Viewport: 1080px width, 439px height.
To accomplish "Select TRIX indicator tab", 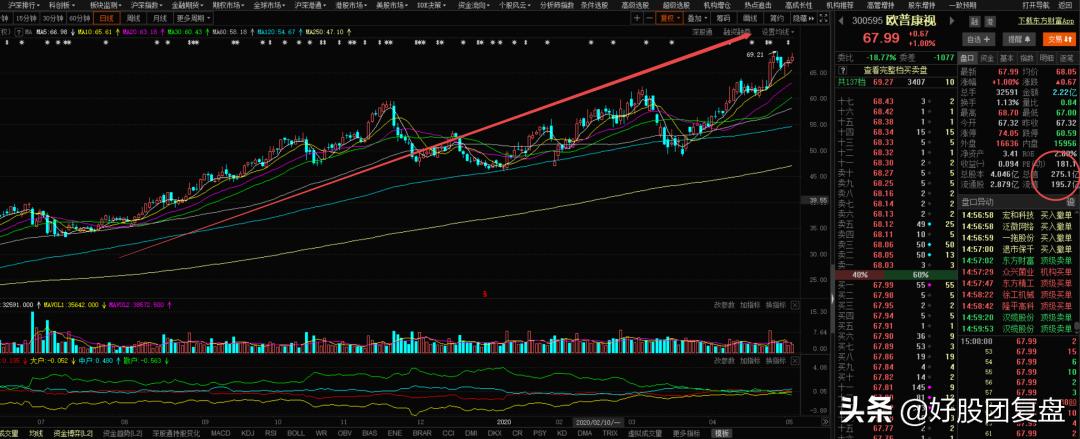I will (610, 433).
